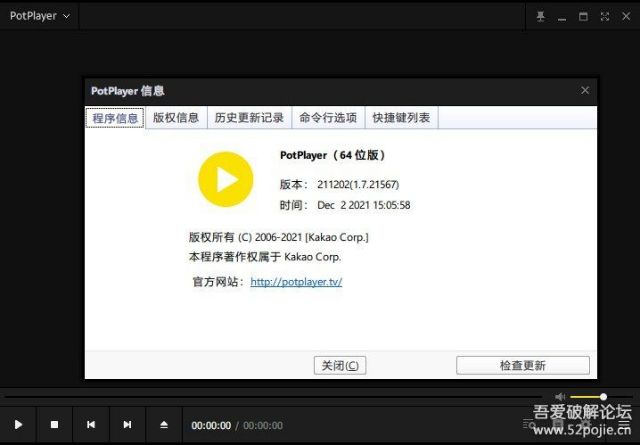The height and width of the screenshot is (445, 640).
Task: Click the 关闭(C) button
Action: click(340, 365)
